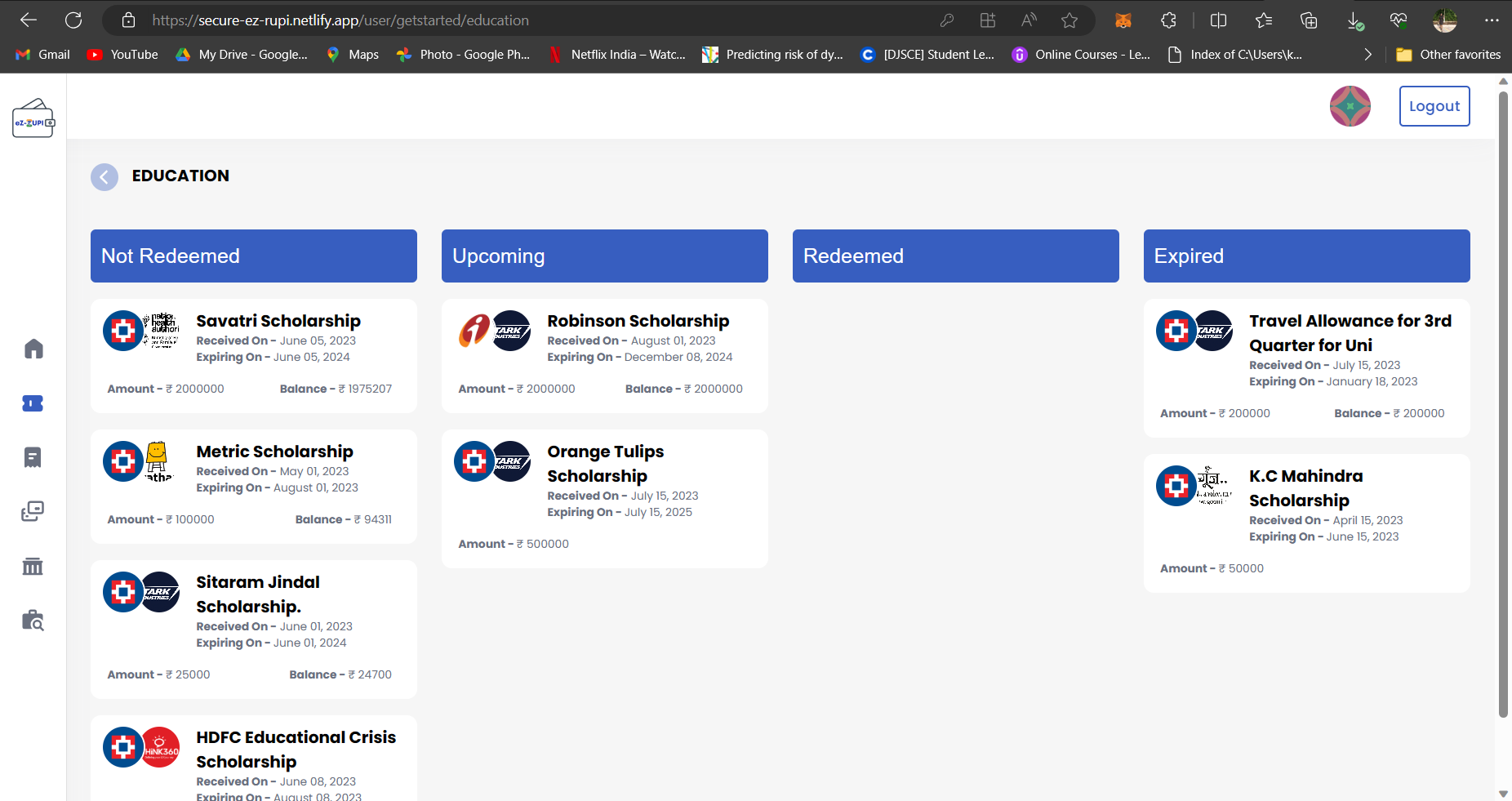
Task: Click the back arrow next to EDUCATION
Action: 105,176
